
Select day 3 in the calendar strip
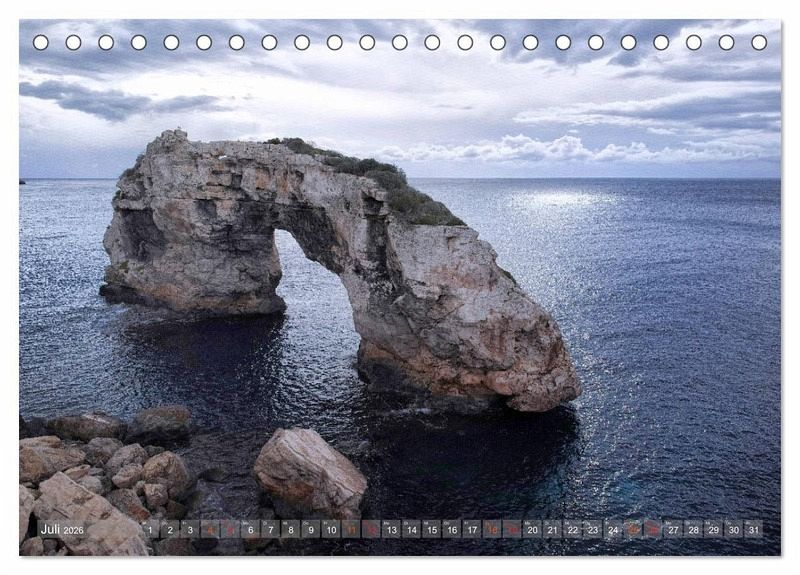190,529
